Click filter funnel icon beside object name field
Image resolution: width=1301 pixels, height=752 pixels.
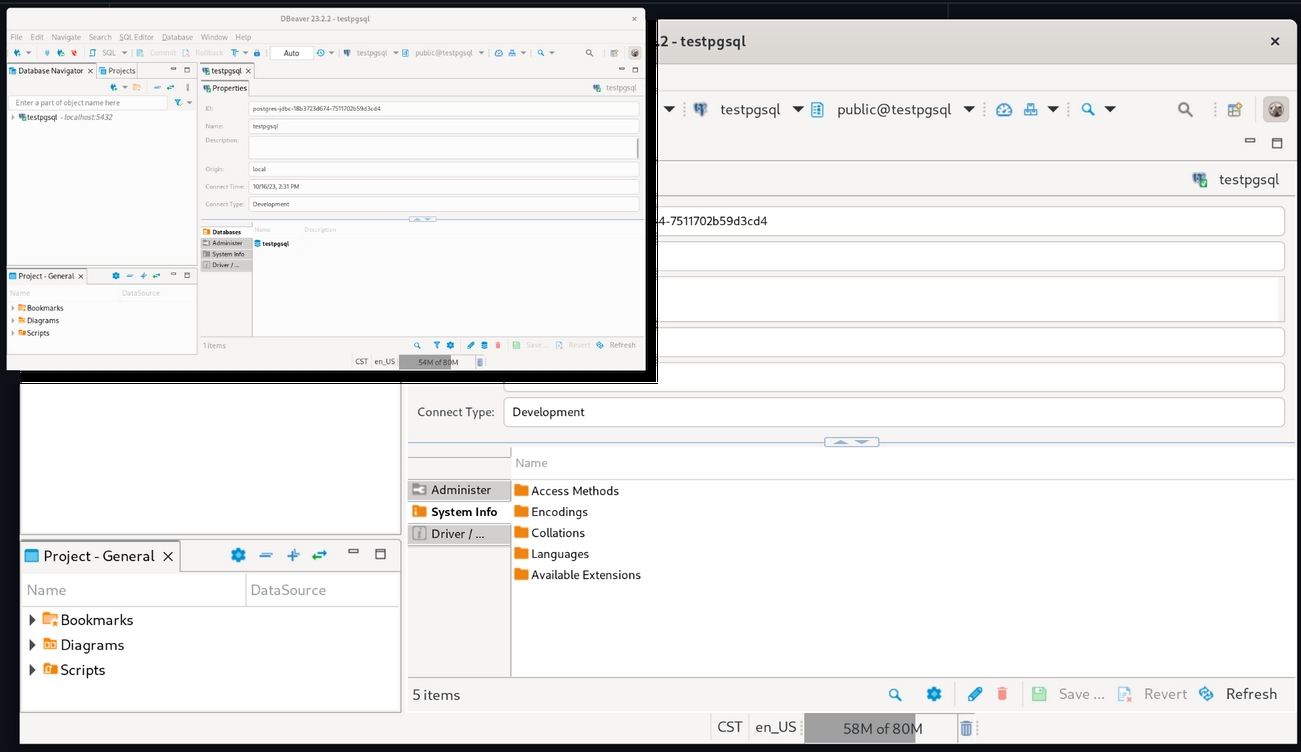point(178,102)
